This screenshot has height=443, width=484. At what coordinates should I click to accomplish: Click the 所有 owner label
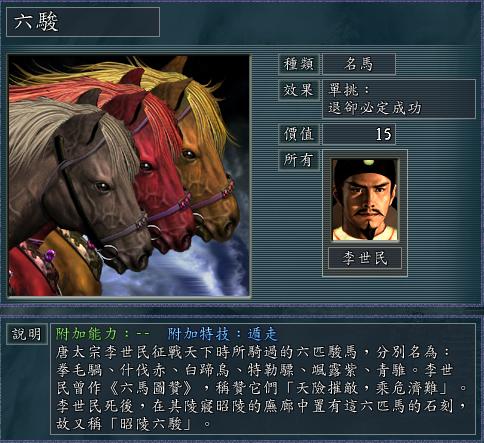click(x=299, y=160)
